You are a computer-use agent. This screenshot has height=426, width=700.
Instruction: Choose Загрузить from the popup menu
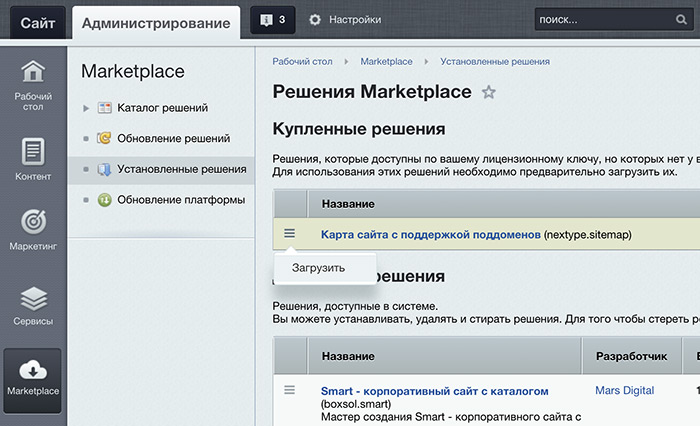tap(318, 268)
